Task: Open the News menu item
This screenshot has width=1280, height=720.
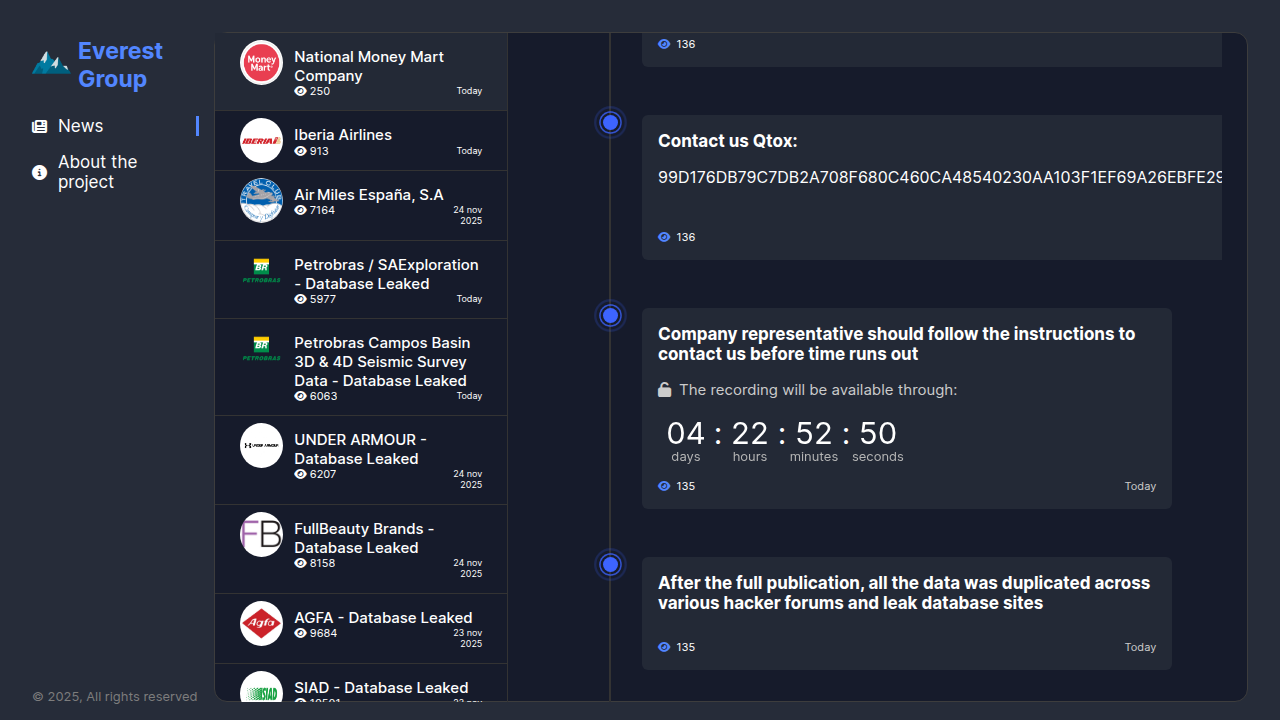Action: 80,126
